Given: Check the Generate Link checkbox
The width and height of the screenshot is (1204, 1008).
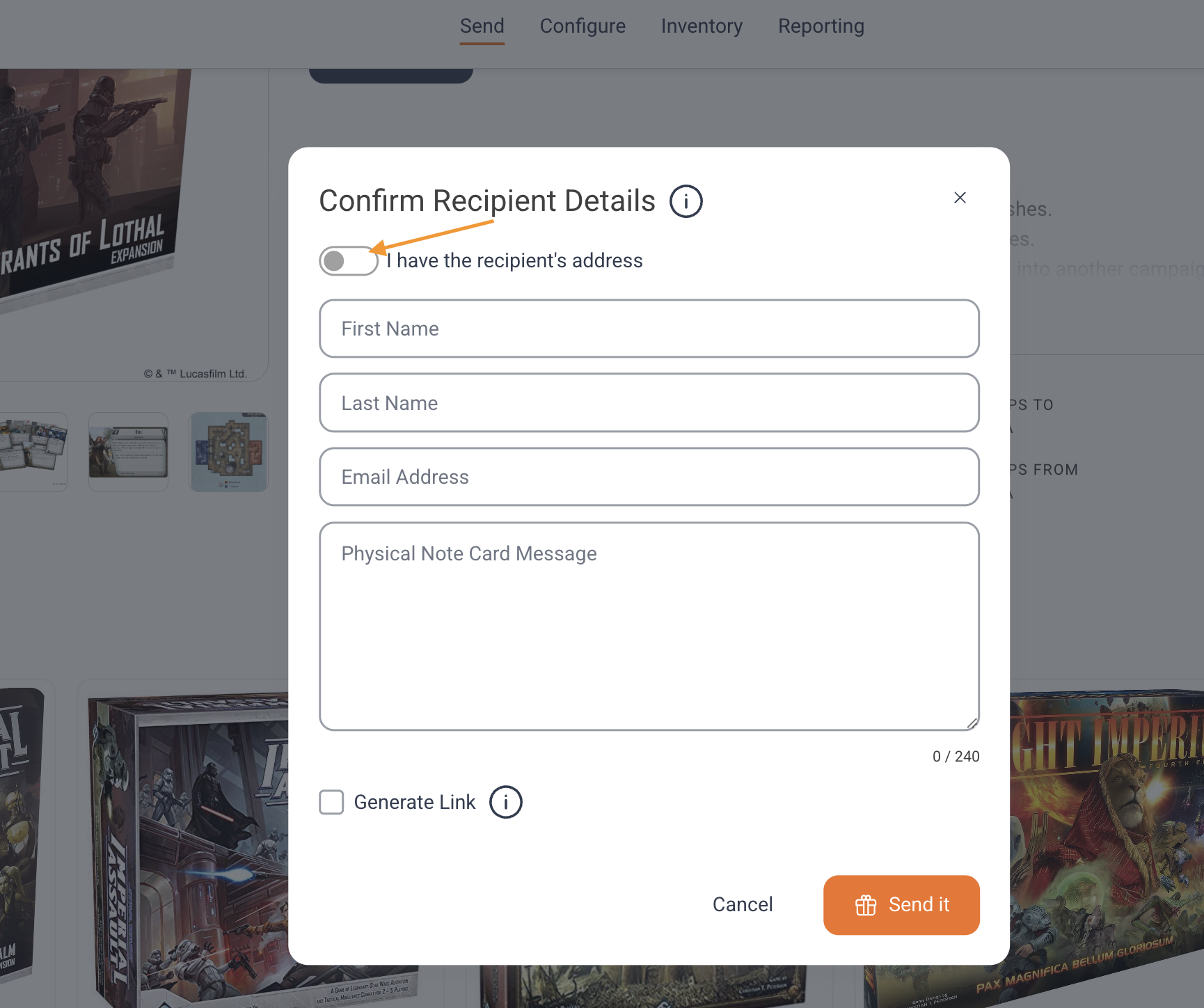Looking at the screenshot, I should [331, 802].
